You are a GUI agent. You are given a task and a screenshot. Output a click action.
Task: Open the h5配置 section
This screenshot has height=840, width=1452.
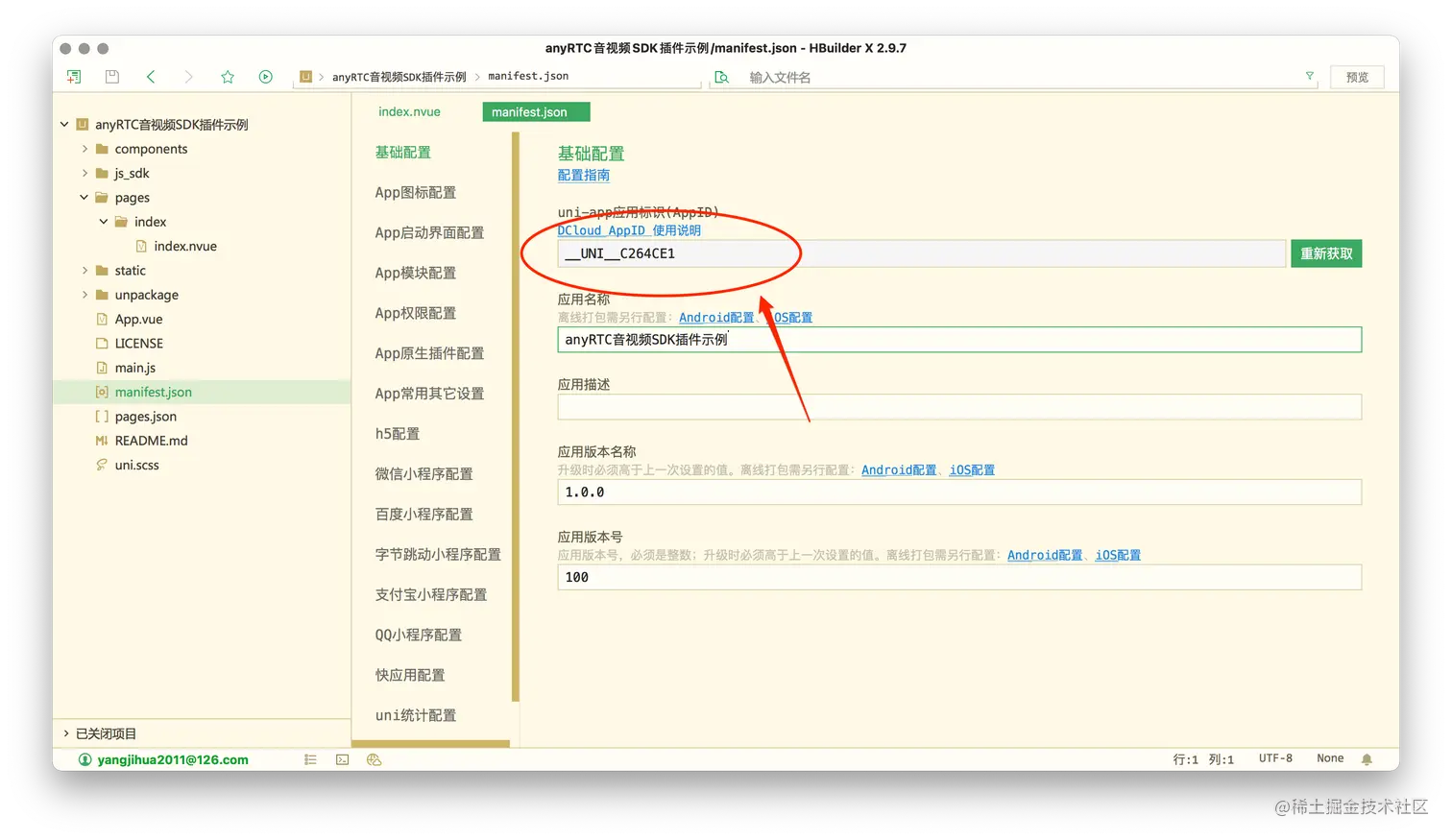pyautogui.click(x=398, y=434)
